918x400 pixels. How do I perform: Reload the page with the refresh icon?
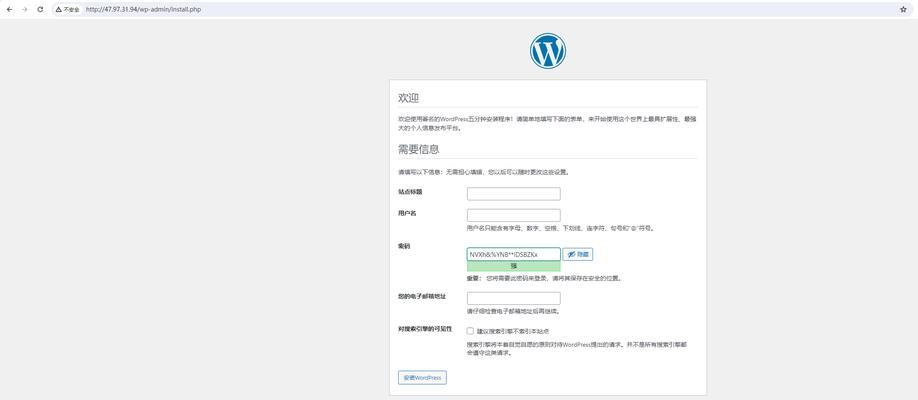pyautogui.click(x=40, y=9)
